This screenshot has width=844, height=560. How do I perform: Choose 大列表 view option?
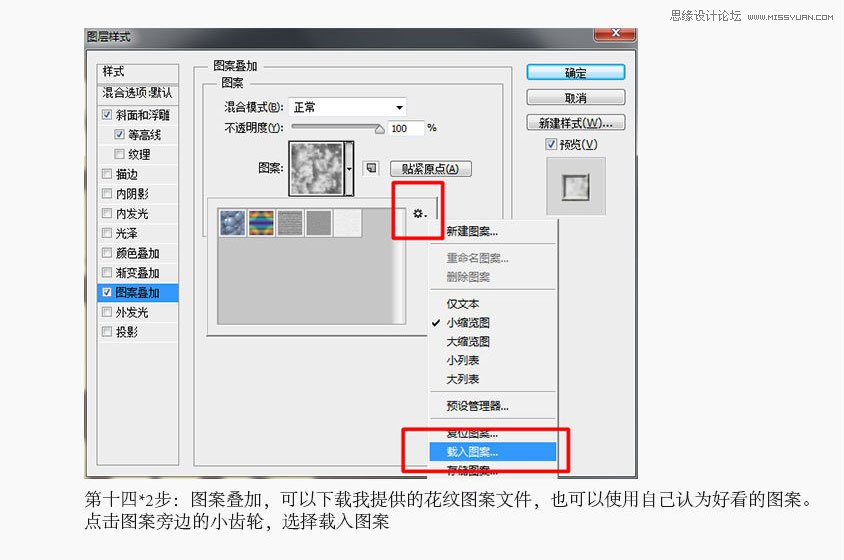(493, 379)
